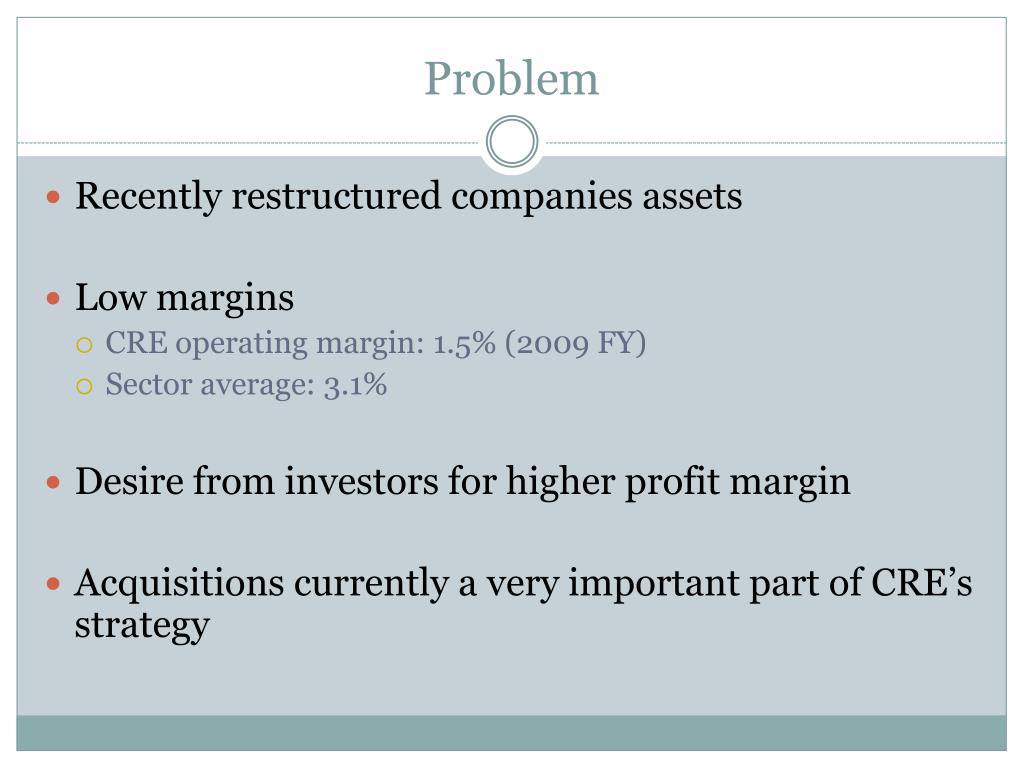Click the 'Sector average: 3.1%' sub-item
The width and height of the screenshot is (1024, 768).
tap(246, 385)
